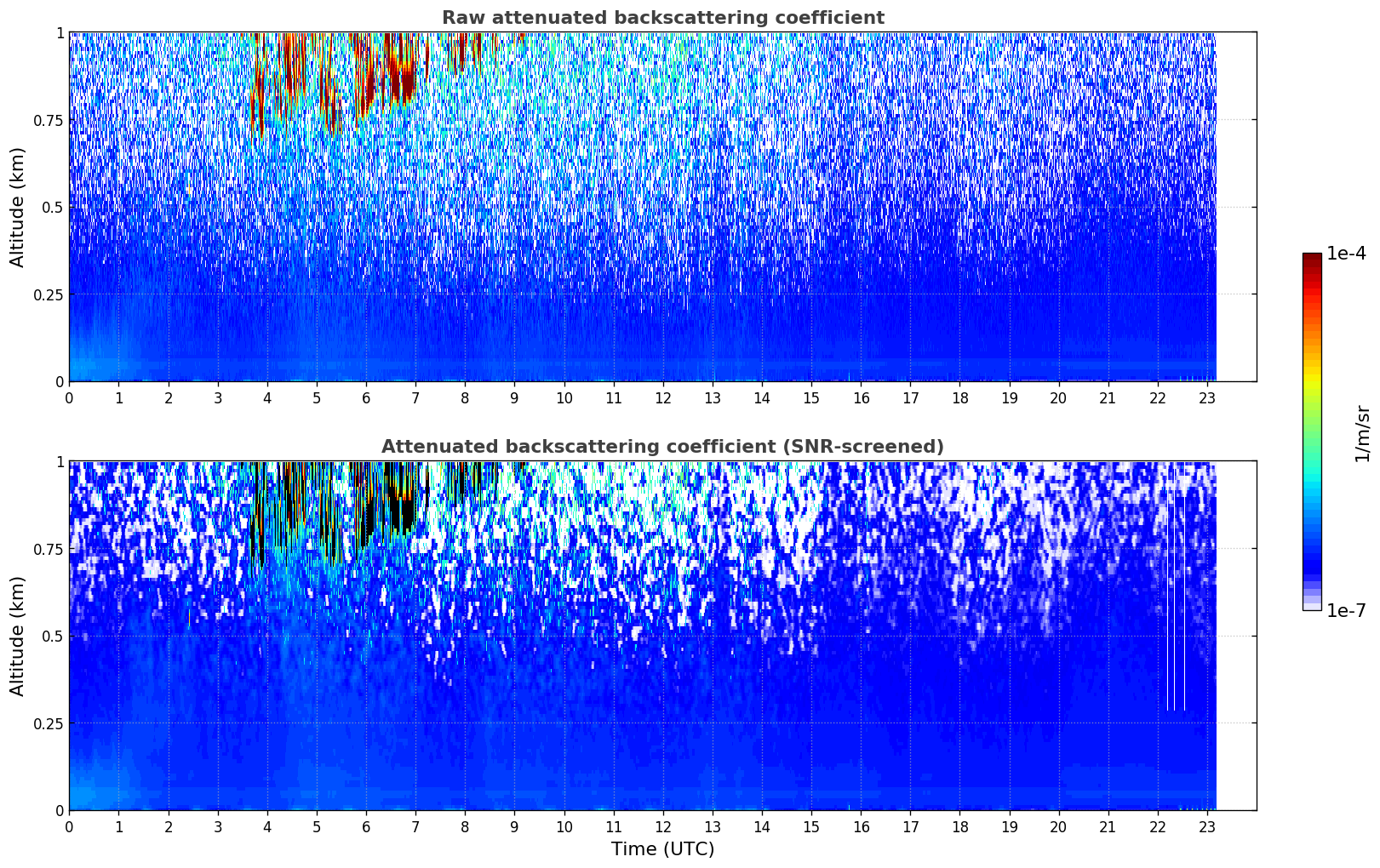Click the "0.75" altitude tick on the bottom plot

pyautogui.click(x=49, y=549)
